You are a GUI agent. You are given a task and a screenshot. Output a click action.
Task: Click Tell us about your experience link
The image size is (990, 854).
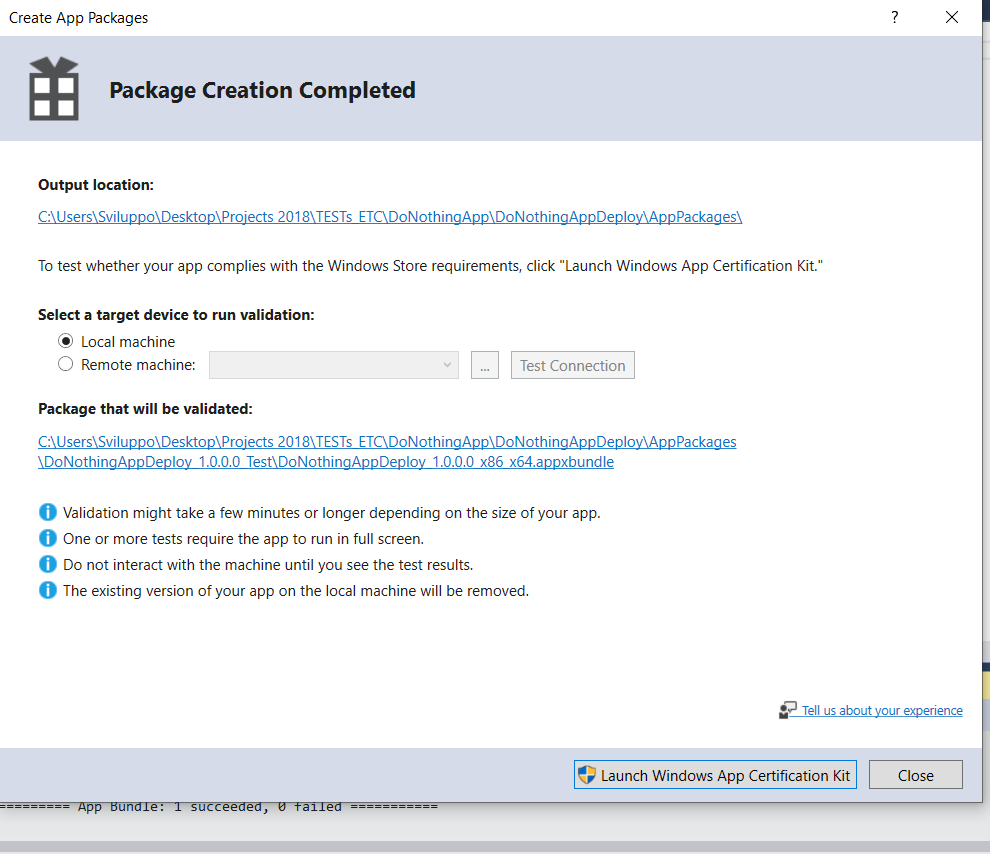point(882,710)
